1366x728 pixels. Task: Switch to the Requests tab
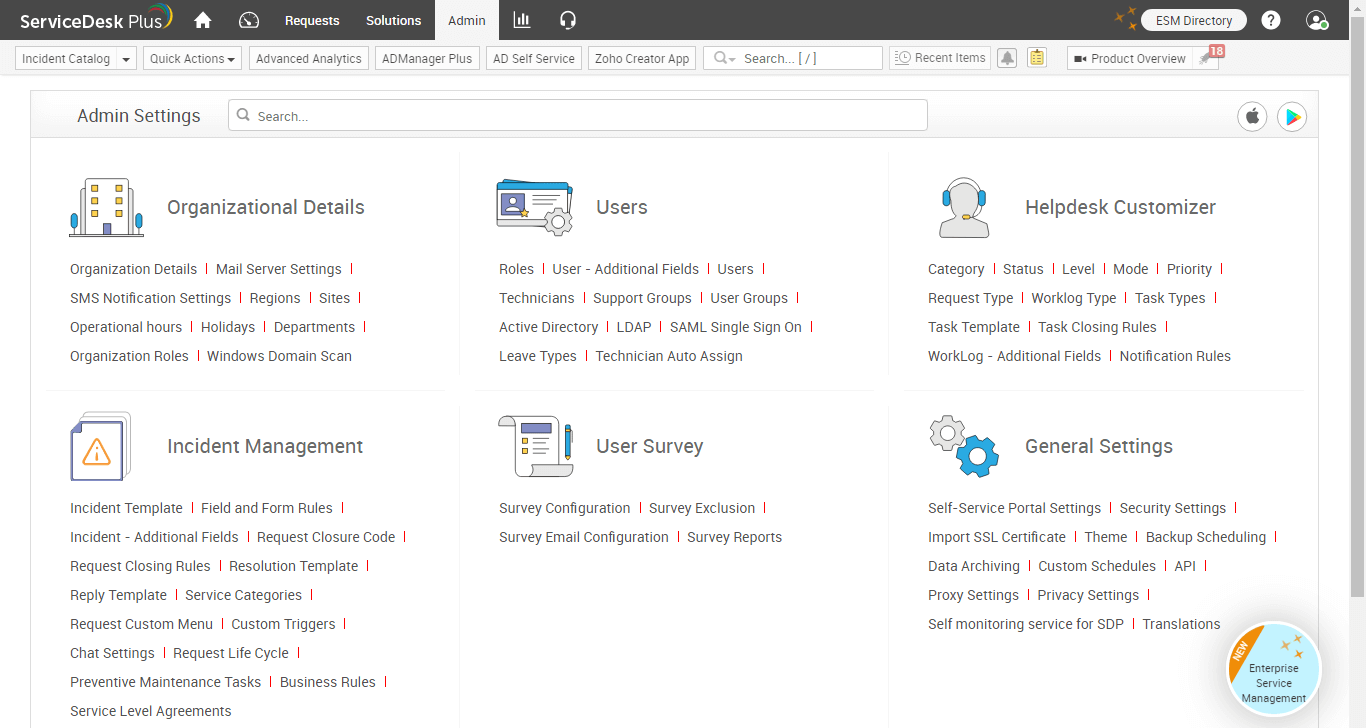pos(312,20)
